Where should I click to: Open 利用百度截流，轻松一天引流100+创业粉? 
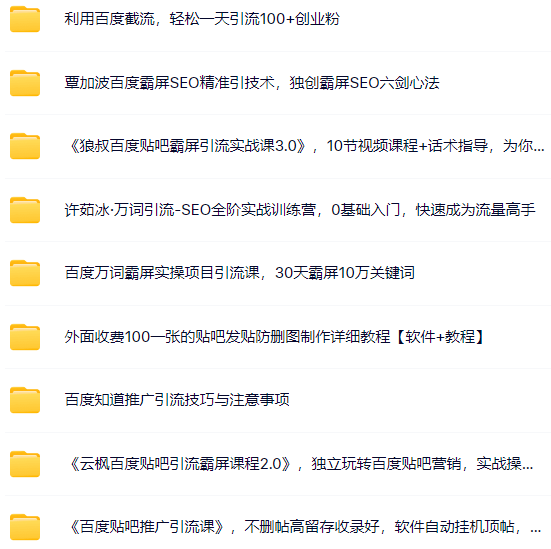(202, 19)
